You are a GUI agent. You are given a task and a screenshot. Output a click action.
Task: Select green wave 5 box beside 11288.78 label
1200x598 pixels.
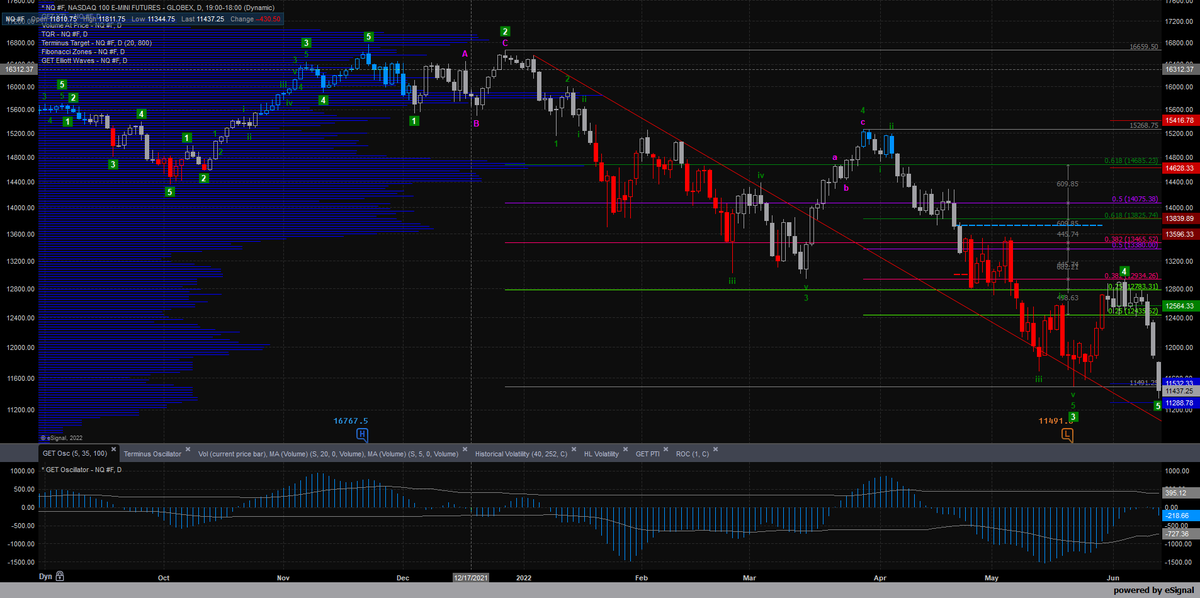pyautogui.click(x=1158, y=406)
